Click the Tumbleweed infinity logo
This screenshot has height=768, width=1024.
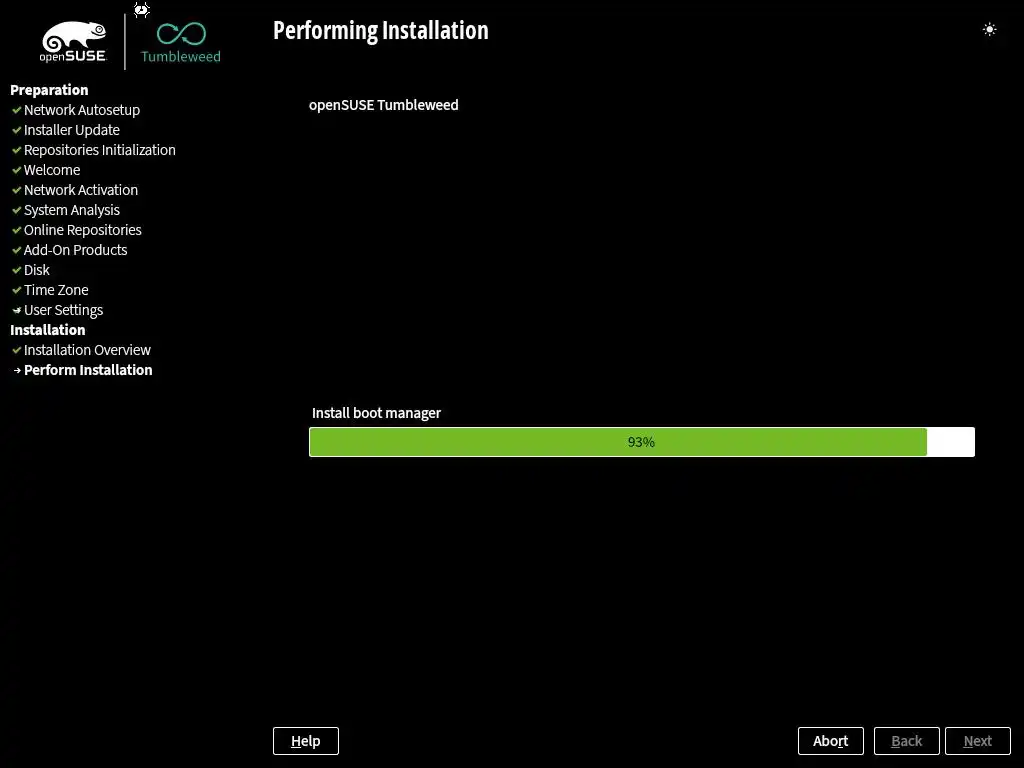pos(181,42)
